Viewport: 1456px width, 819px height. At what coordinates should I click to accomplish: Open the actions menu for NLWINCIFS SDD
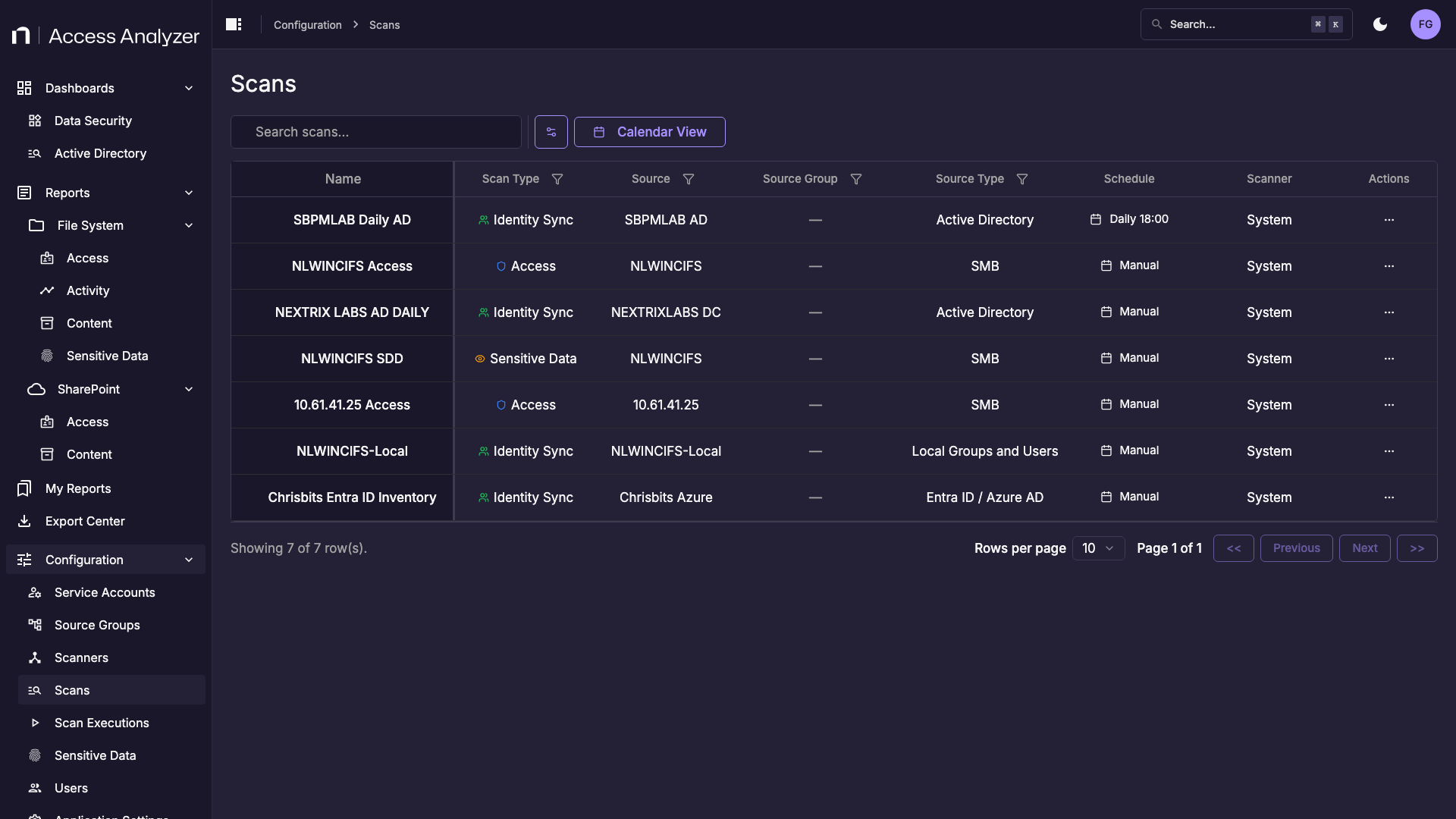[1389, 359]
